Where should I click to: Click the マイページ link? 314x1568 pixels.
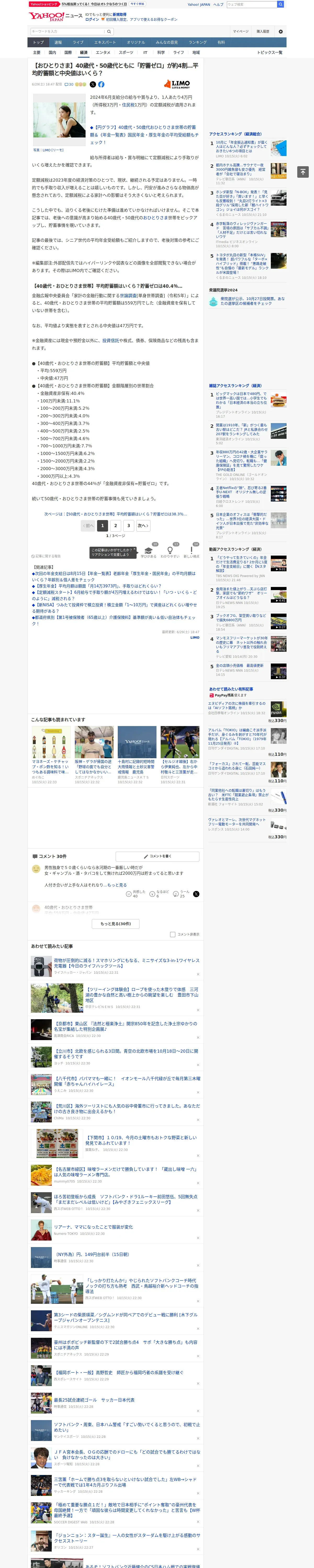[240, 32]
